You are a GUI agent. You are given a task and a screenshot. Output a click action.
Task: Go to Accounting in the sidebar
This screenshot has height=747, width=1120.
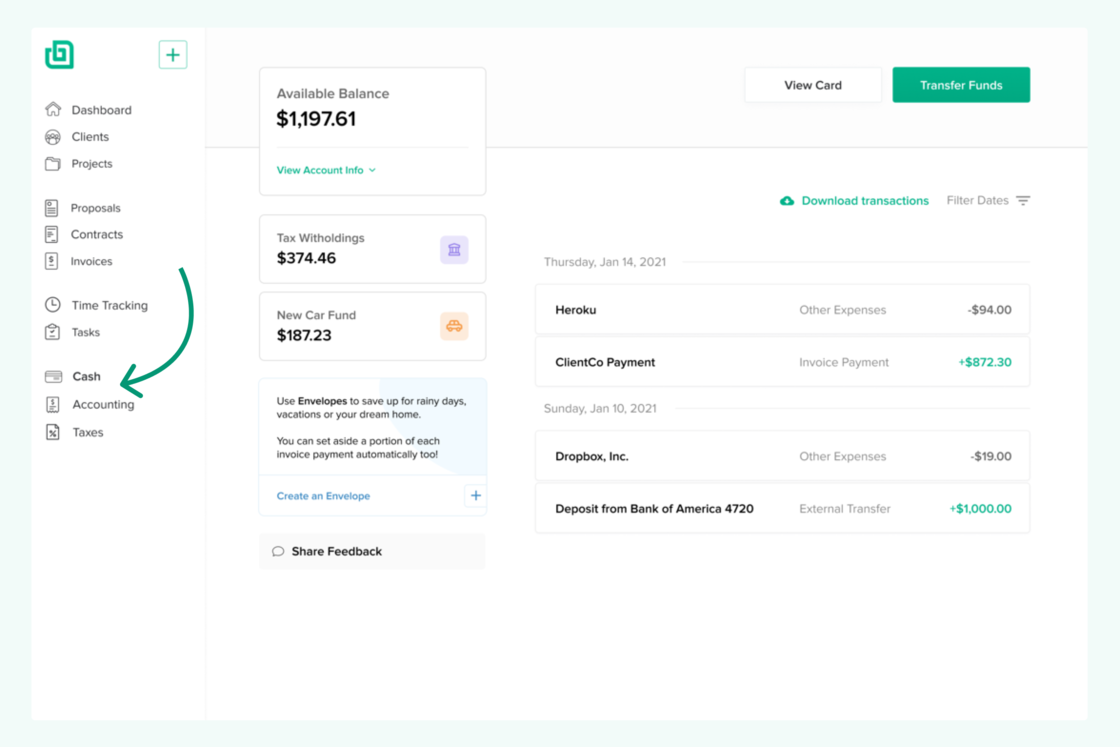(103, 404)
